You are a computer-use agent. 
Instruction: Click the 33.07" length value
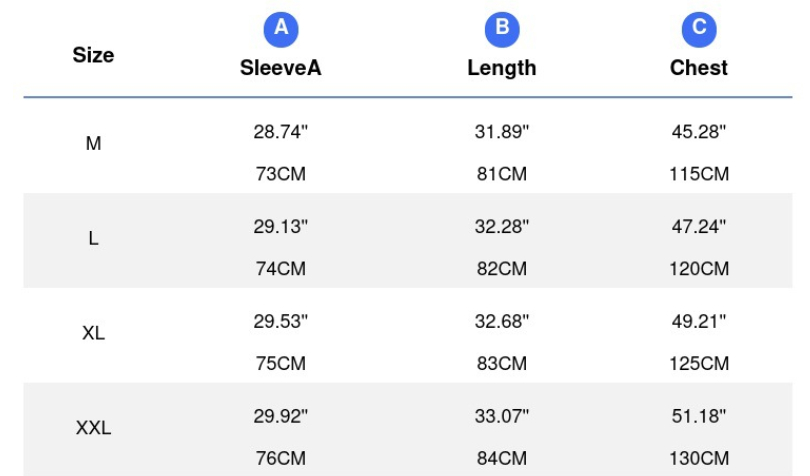[502, 416]
